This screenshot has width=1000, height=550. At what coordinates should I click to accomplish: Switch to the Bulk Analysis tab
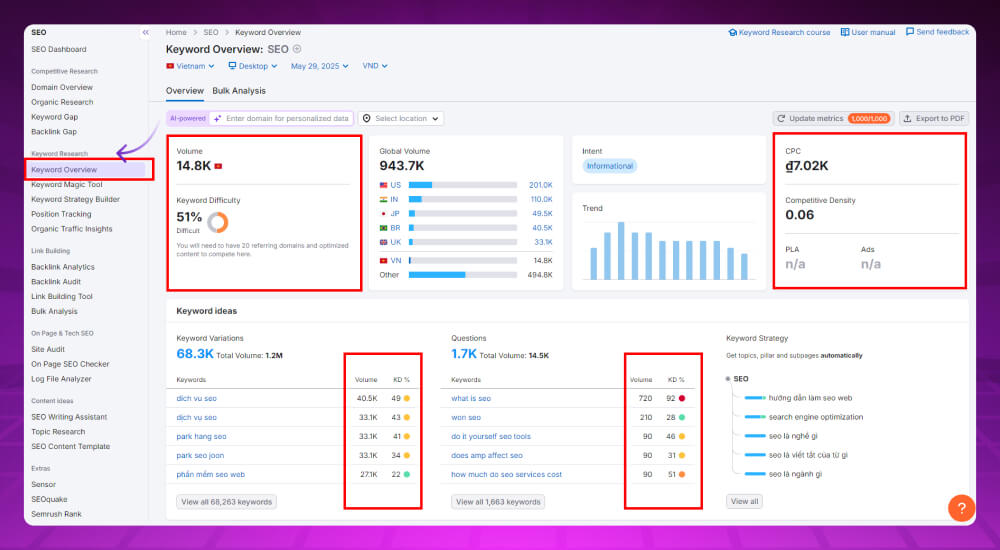[239, 91]
